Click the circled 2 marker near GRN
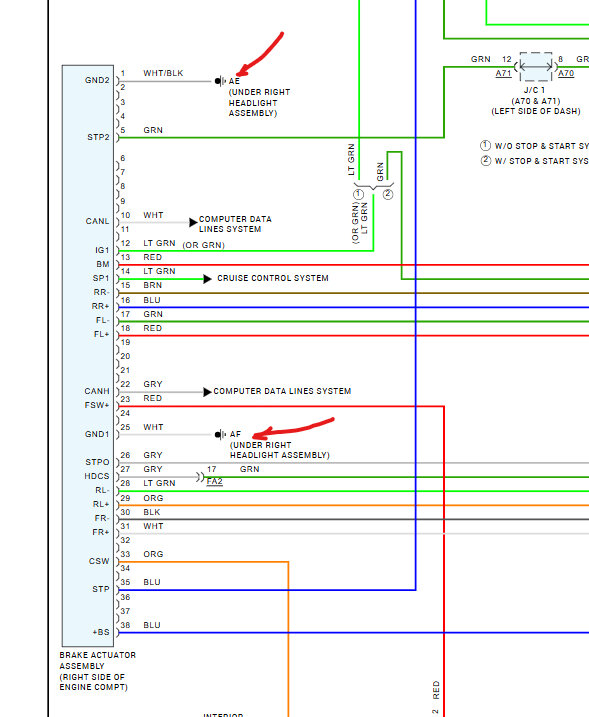Viewport: 589px width, 717px height. click(388, 194)
